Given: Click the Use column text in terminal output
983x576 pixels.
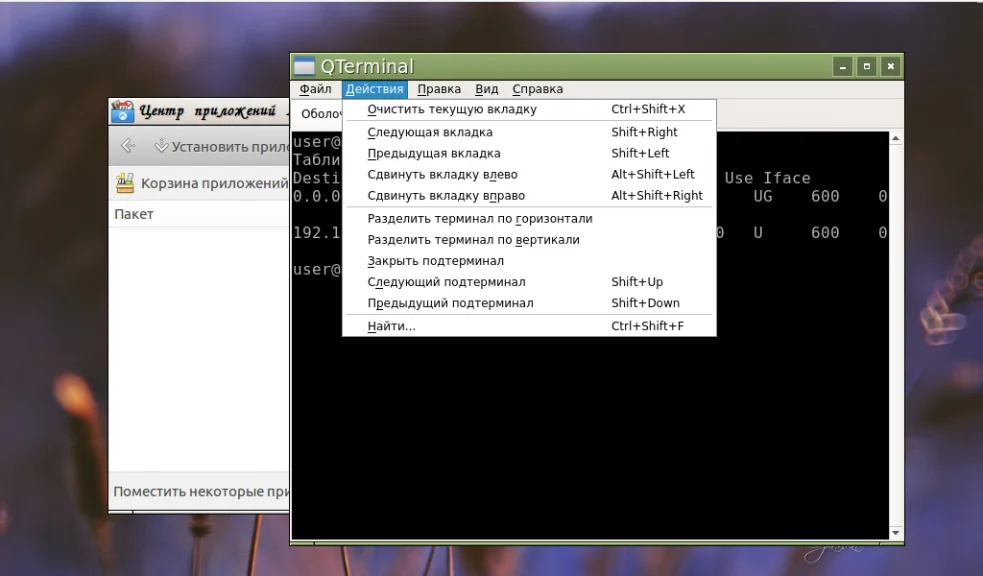Looking at the screenshot, I should [x=739, y=178].
